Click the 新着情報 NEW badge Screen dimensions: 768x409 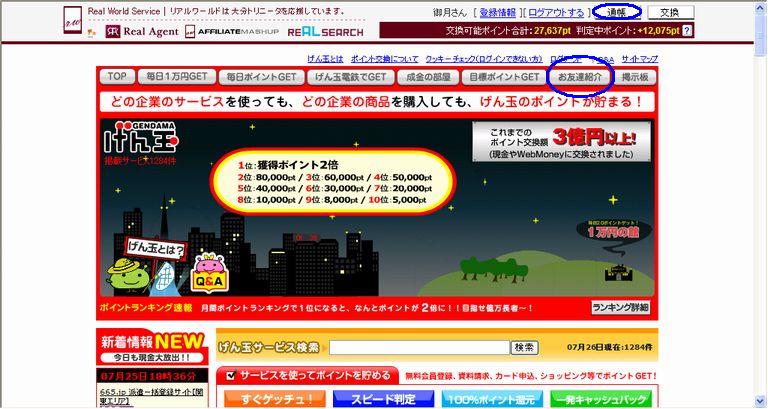pos(152,347)
